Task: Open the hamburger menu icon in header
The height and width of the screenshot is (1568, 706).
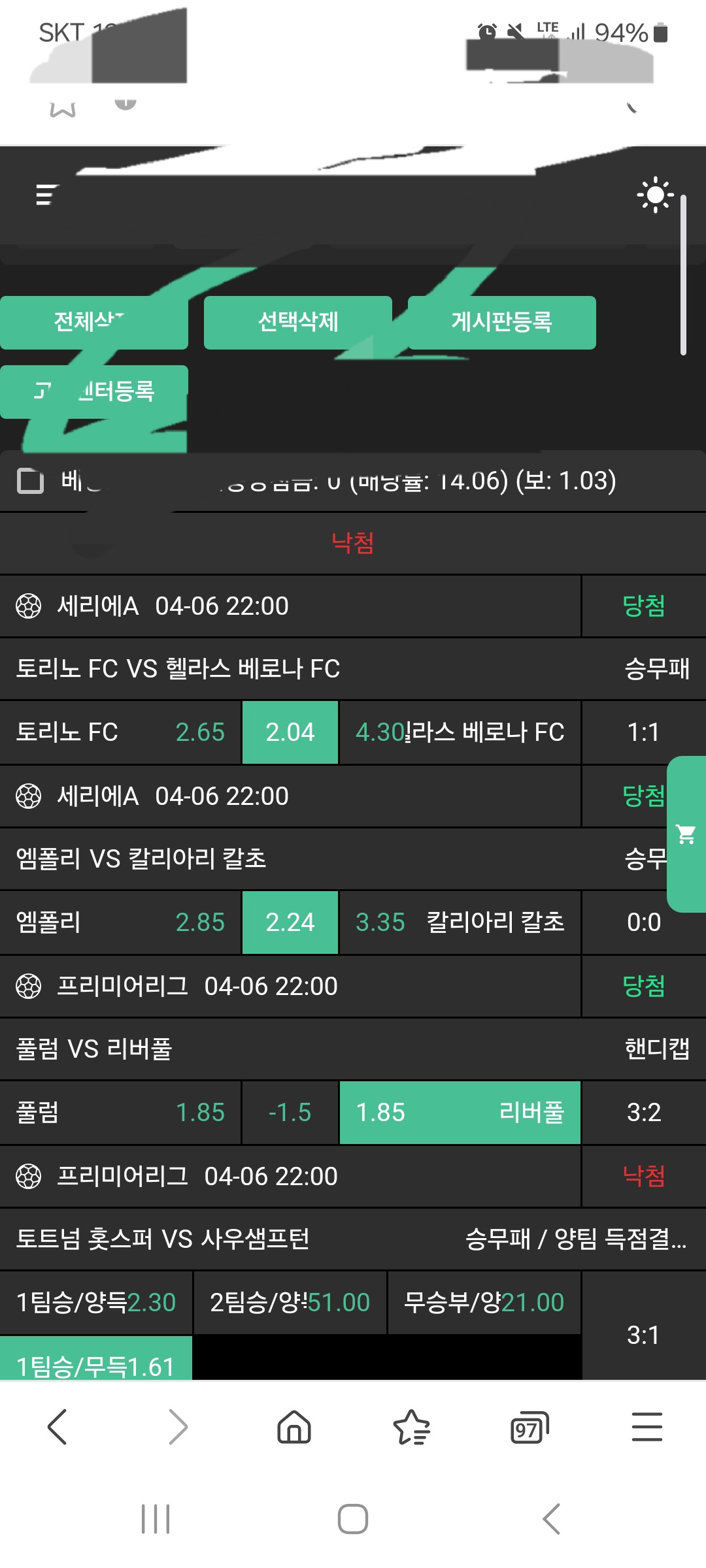Action: 47,195
